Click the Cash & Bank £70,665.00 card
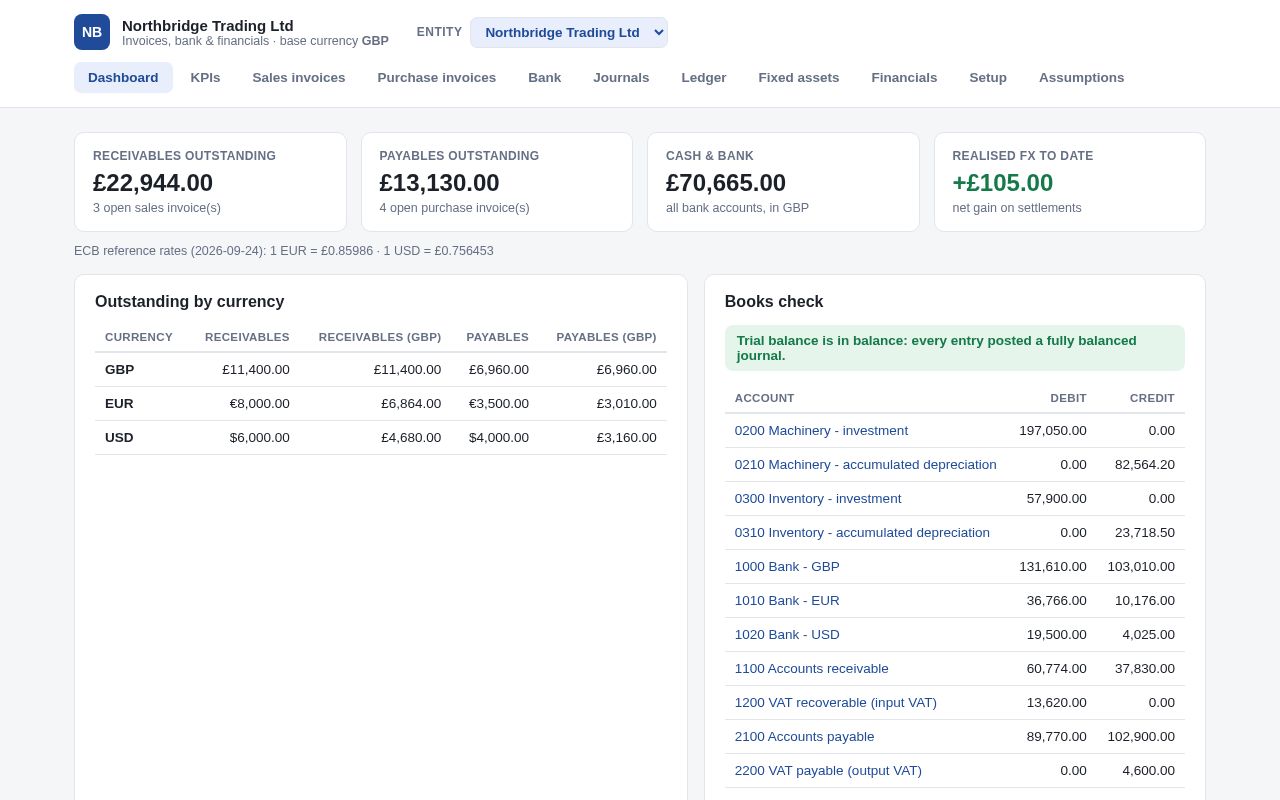1280x800 pixels. [783, 182]
